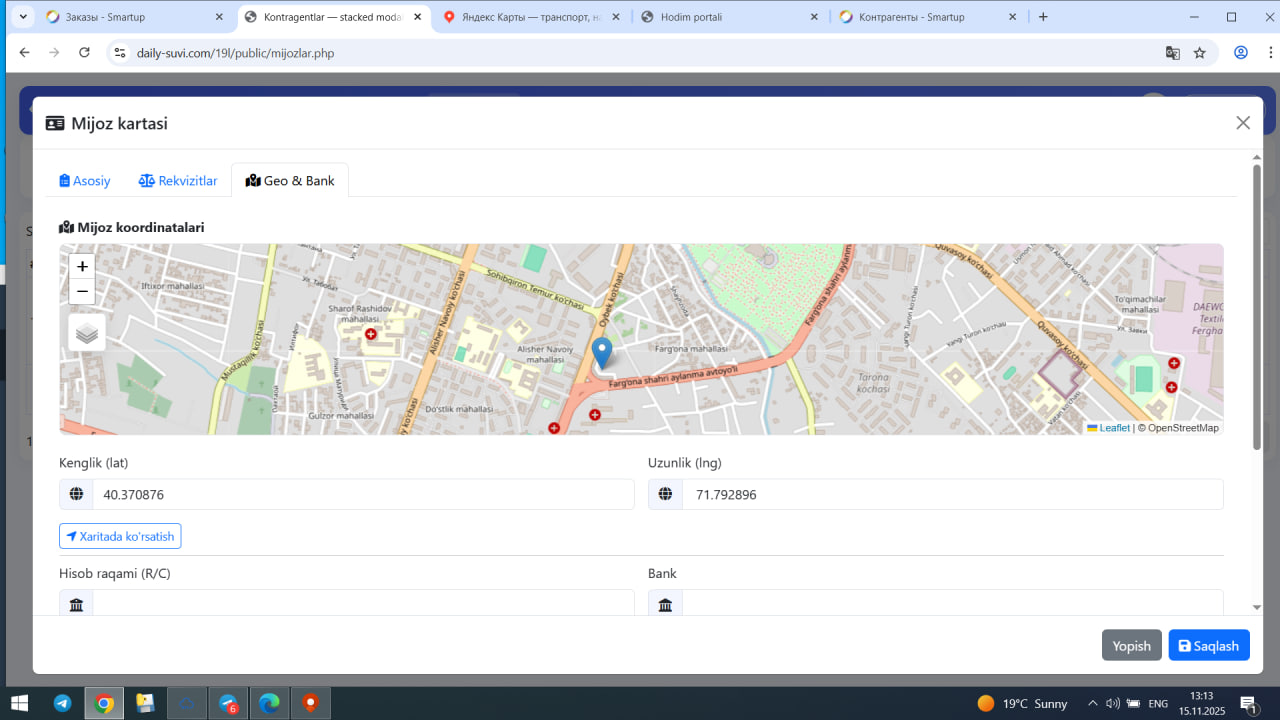
Task: Open the Windows Start menu
Action: pos(19,703)
